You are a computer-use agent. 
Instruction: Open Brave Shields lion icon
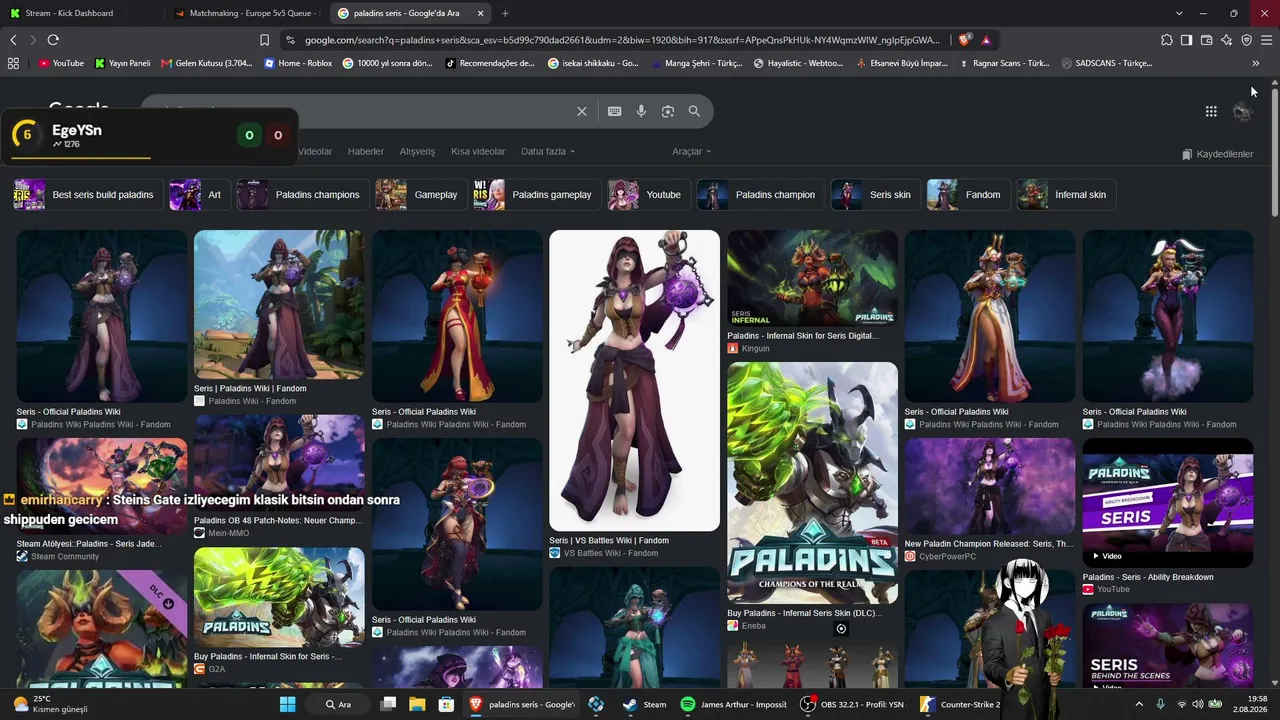[964, 40]
